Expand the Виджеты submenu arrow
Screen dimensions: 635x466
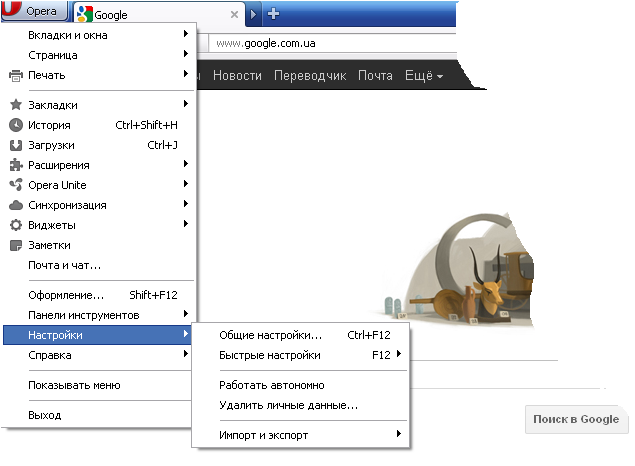185,224
